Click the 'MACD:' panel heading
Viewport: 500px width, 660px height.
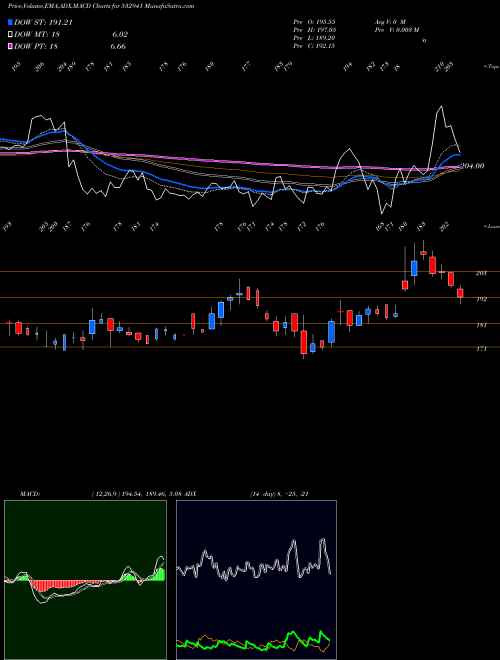(30, 494)
